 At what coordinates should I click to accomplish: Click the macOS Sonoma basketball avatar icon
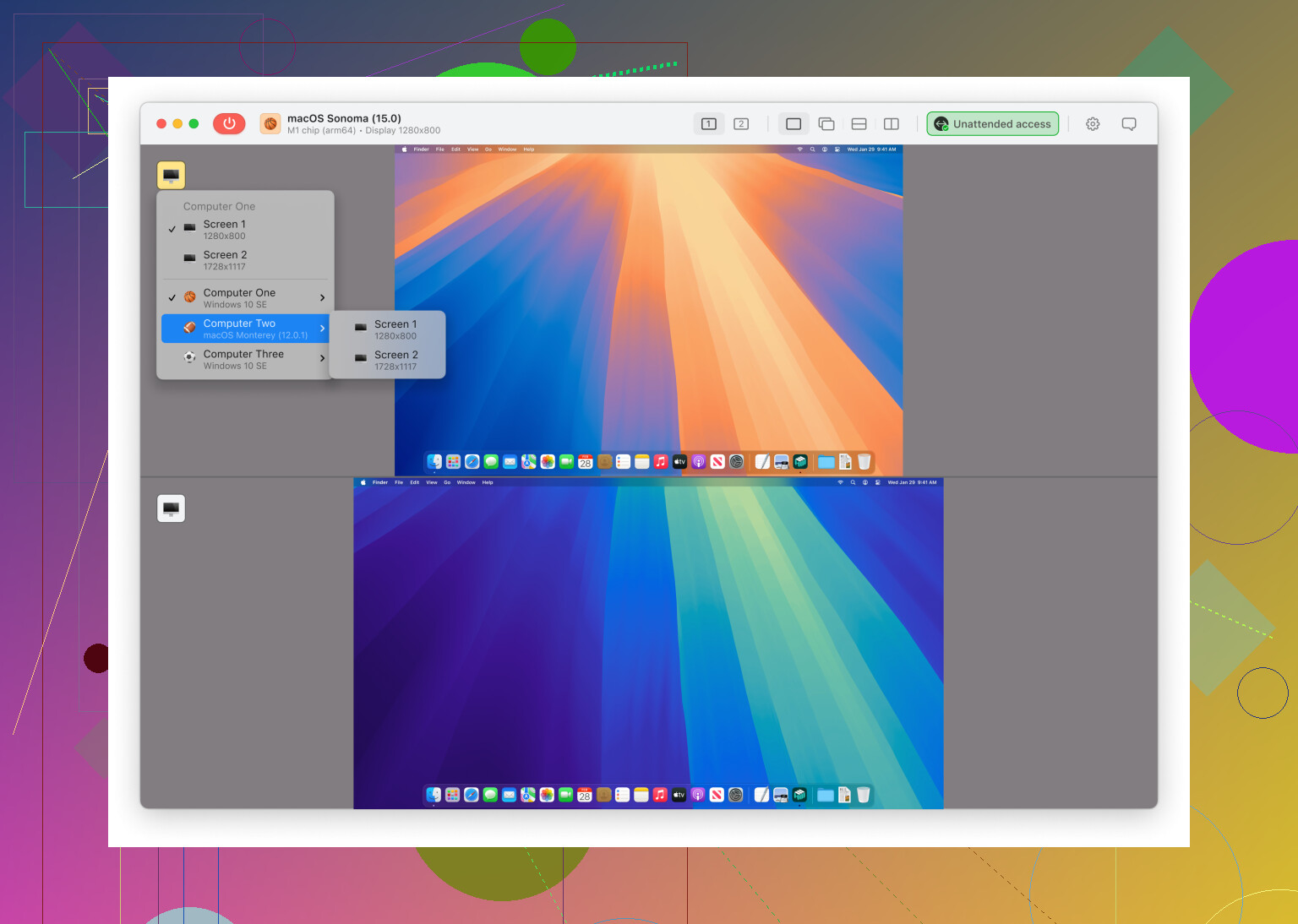pos(270,123)
